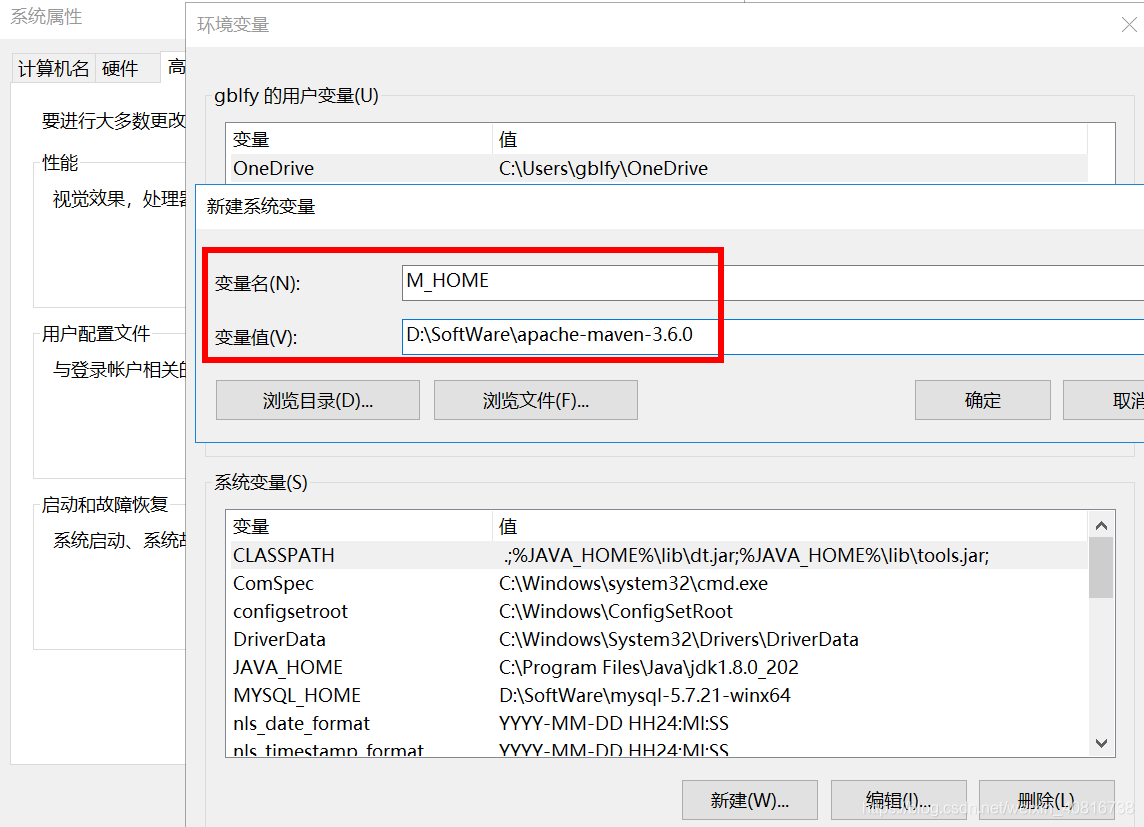Click the 浏览文件(F)... button
The width and height of the screenshot is (1144, 827).
click(x=536, y=400)
